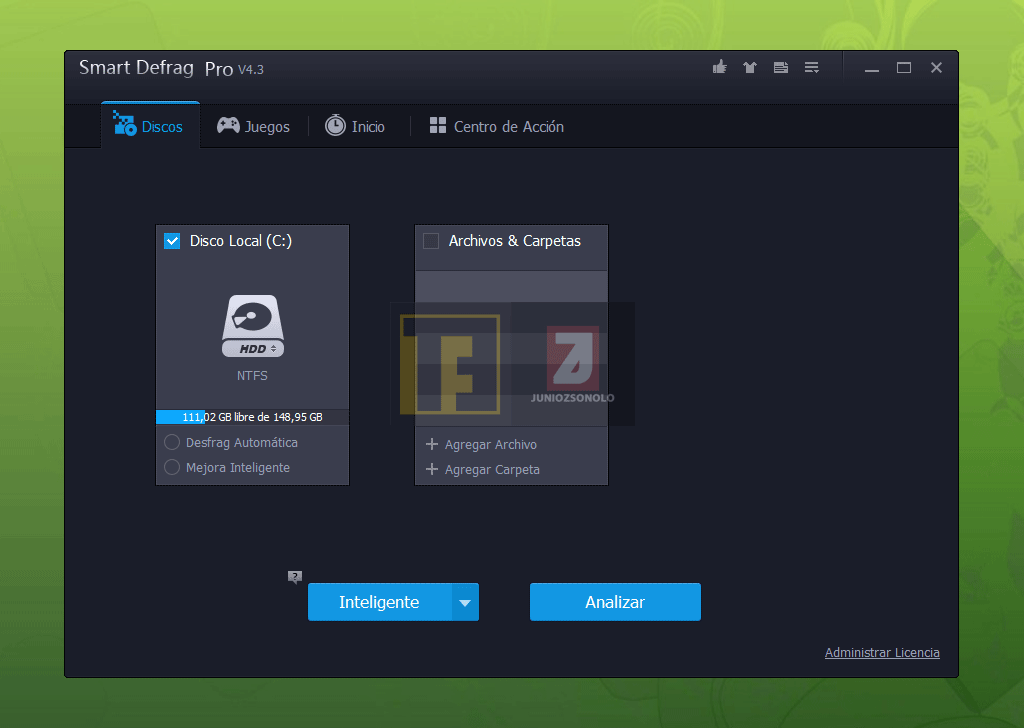The width and height of the screenshot is (1024, 728).
Task: Open the skin shirt icon
Action: [x=750, y=67]
